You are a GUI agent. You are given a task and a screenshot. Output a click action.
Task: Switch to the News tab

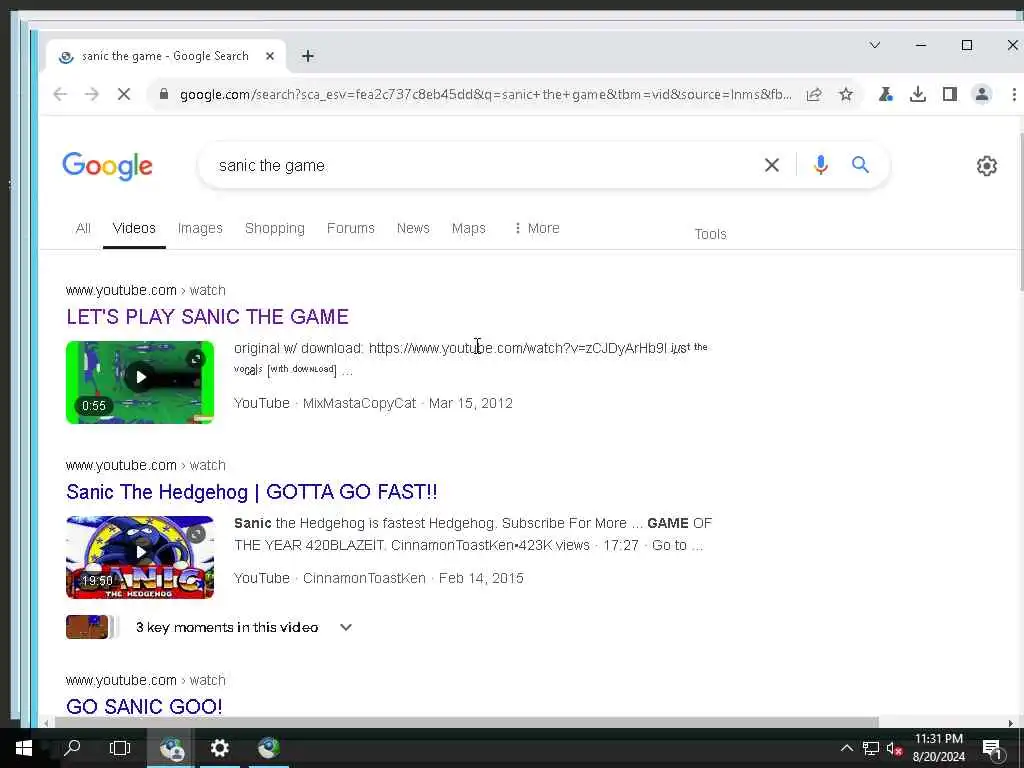pos(413,228)
